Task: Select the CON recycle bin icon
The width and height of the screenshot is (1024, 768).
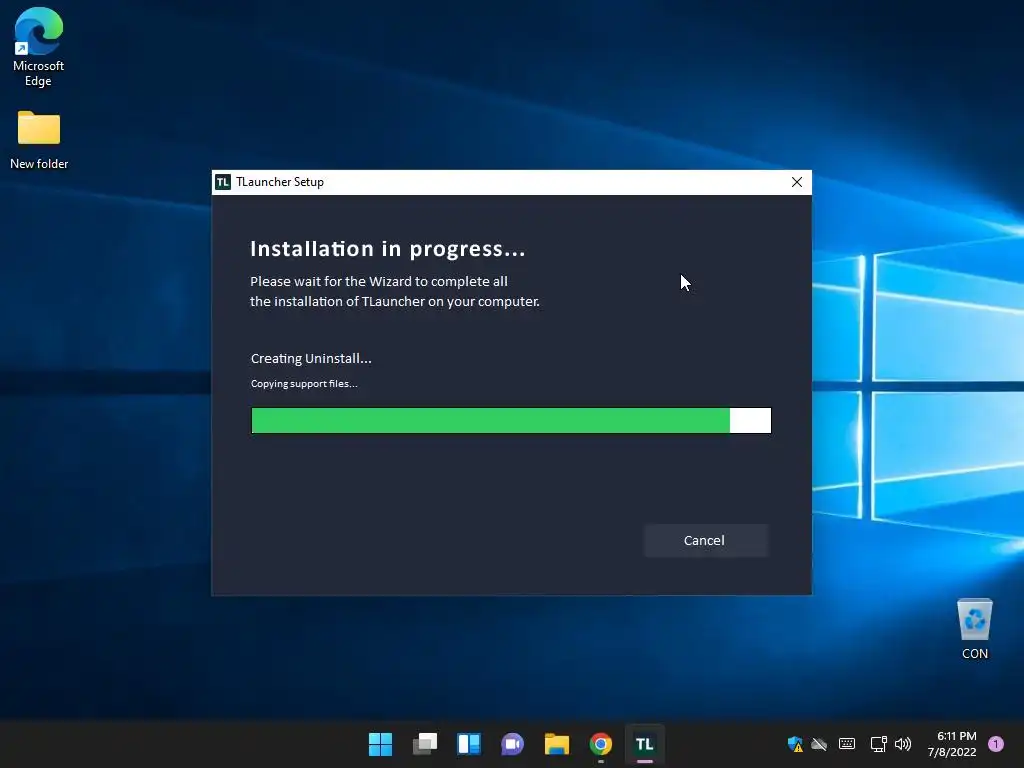Action: tap(974, 629)
